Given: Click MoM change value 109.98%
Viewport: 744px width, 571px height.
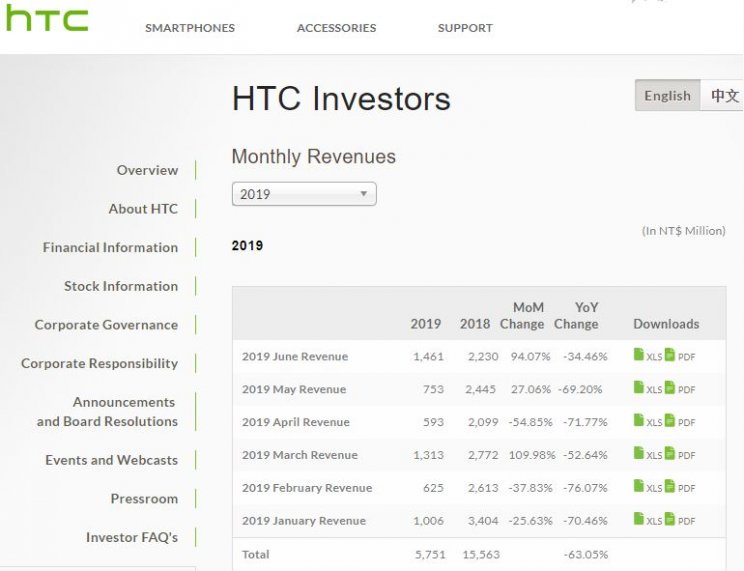Looking at the screenshot, I should [531, 455].
